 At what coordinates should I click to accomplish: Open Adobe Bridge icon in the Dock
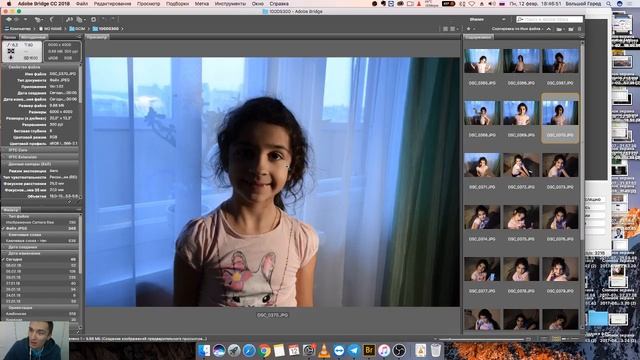click(x=369, y=350)
